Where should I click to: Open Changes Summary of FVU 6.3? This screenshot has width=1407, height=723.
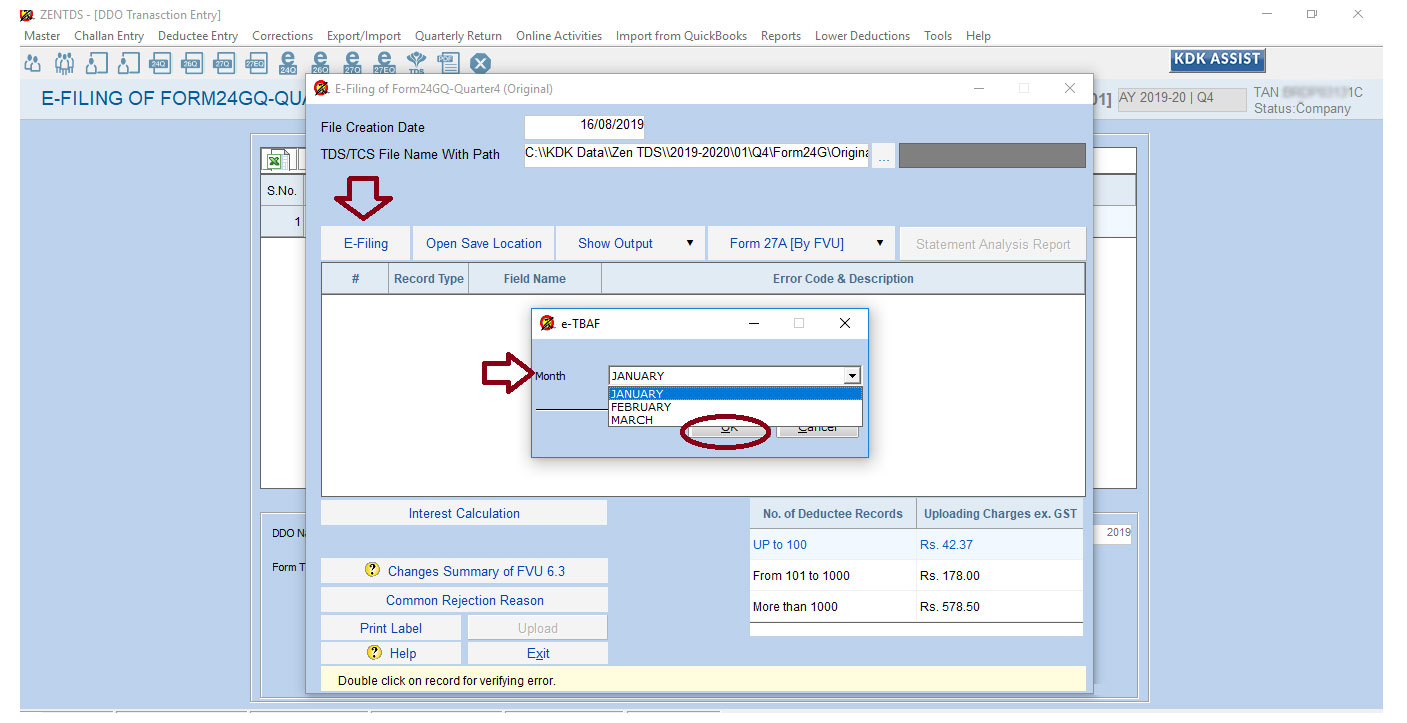464,571
